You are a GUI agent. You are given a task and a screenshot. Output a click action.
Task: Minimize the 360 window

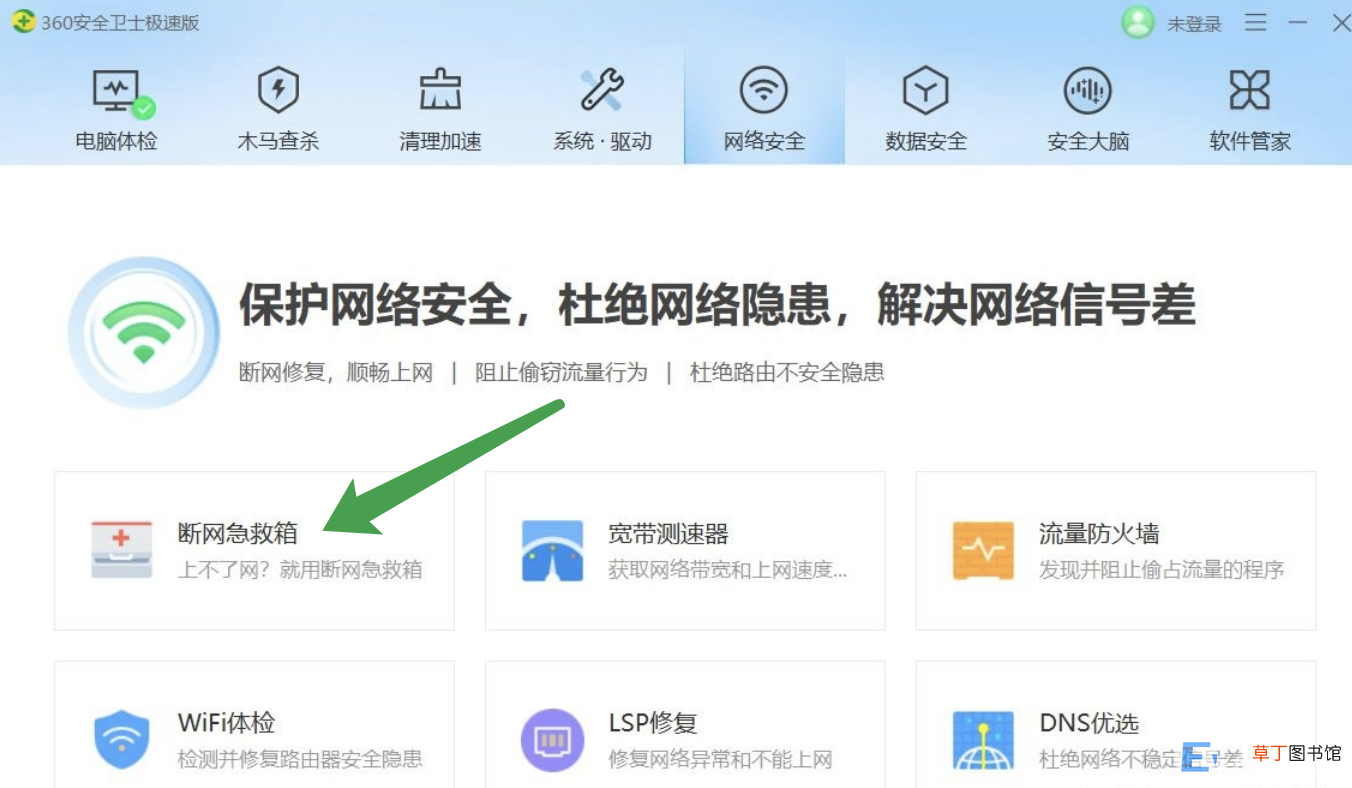[1298, 22]
